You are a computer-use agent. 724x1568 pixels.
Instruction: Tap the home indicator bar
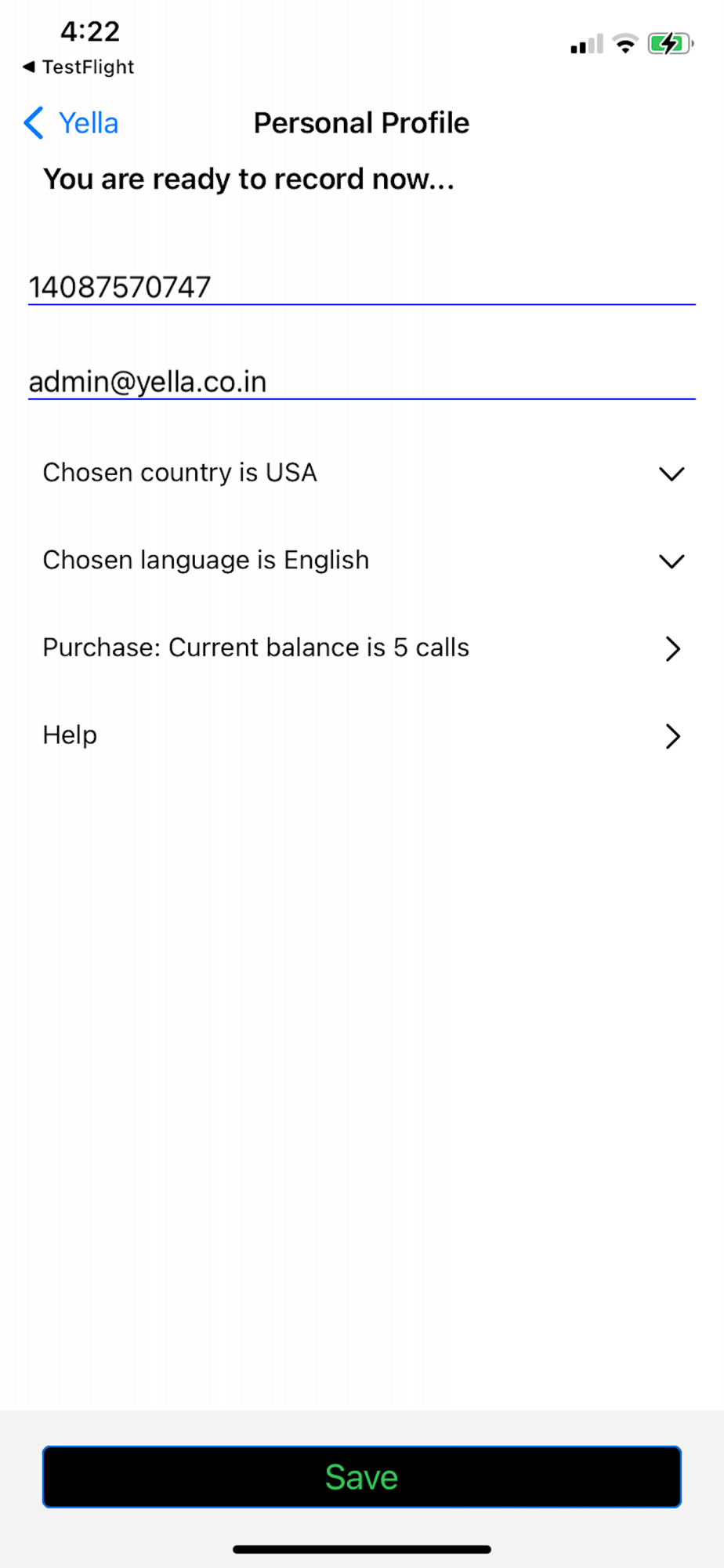coord(361,1549)
